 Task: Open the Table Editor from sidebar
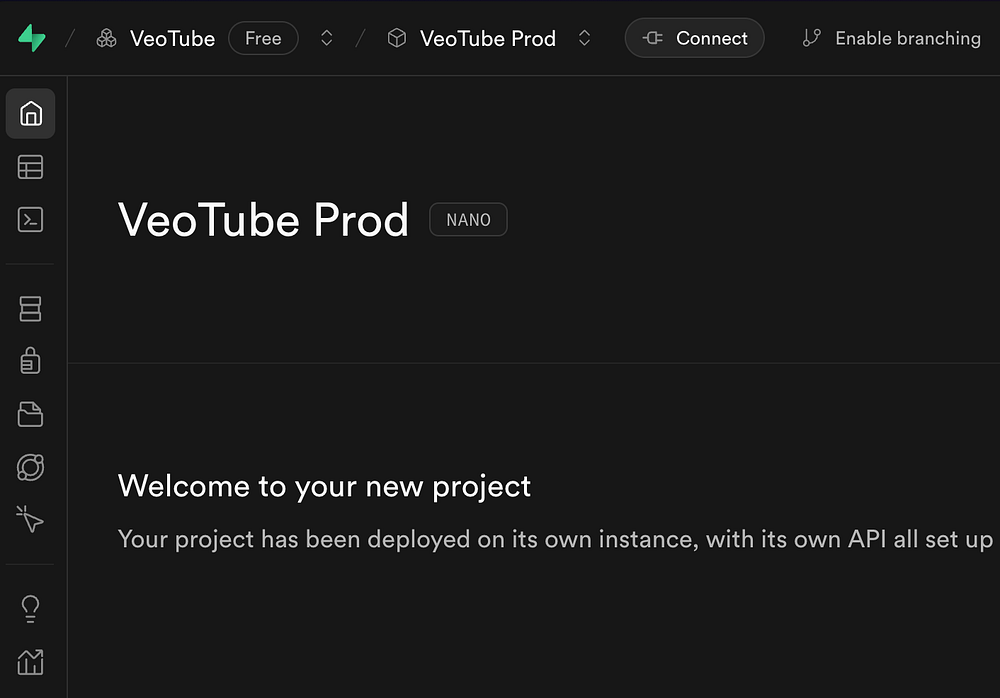pyautogui.click(x=31, y=167)
